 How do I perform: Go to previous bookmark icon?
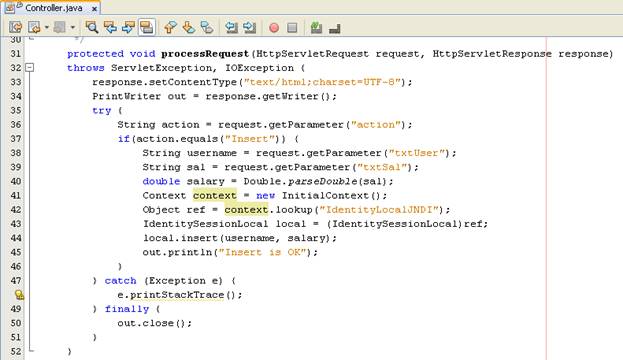[170, 27]
